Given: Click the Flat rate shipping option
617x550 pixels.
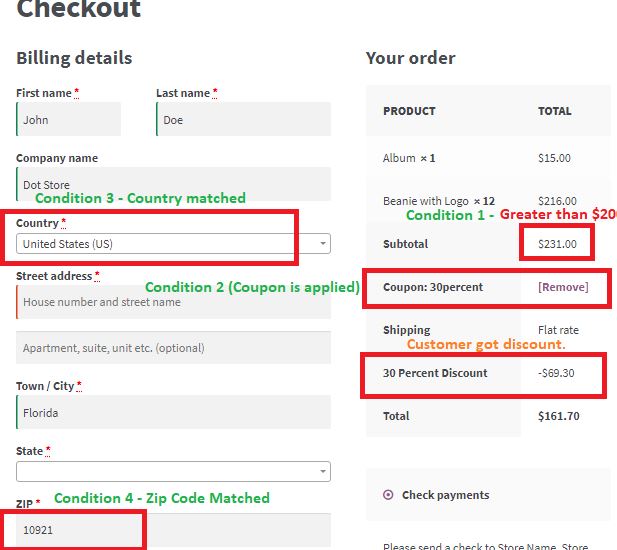Looking at the screenshot, I should tap(558, 330).
